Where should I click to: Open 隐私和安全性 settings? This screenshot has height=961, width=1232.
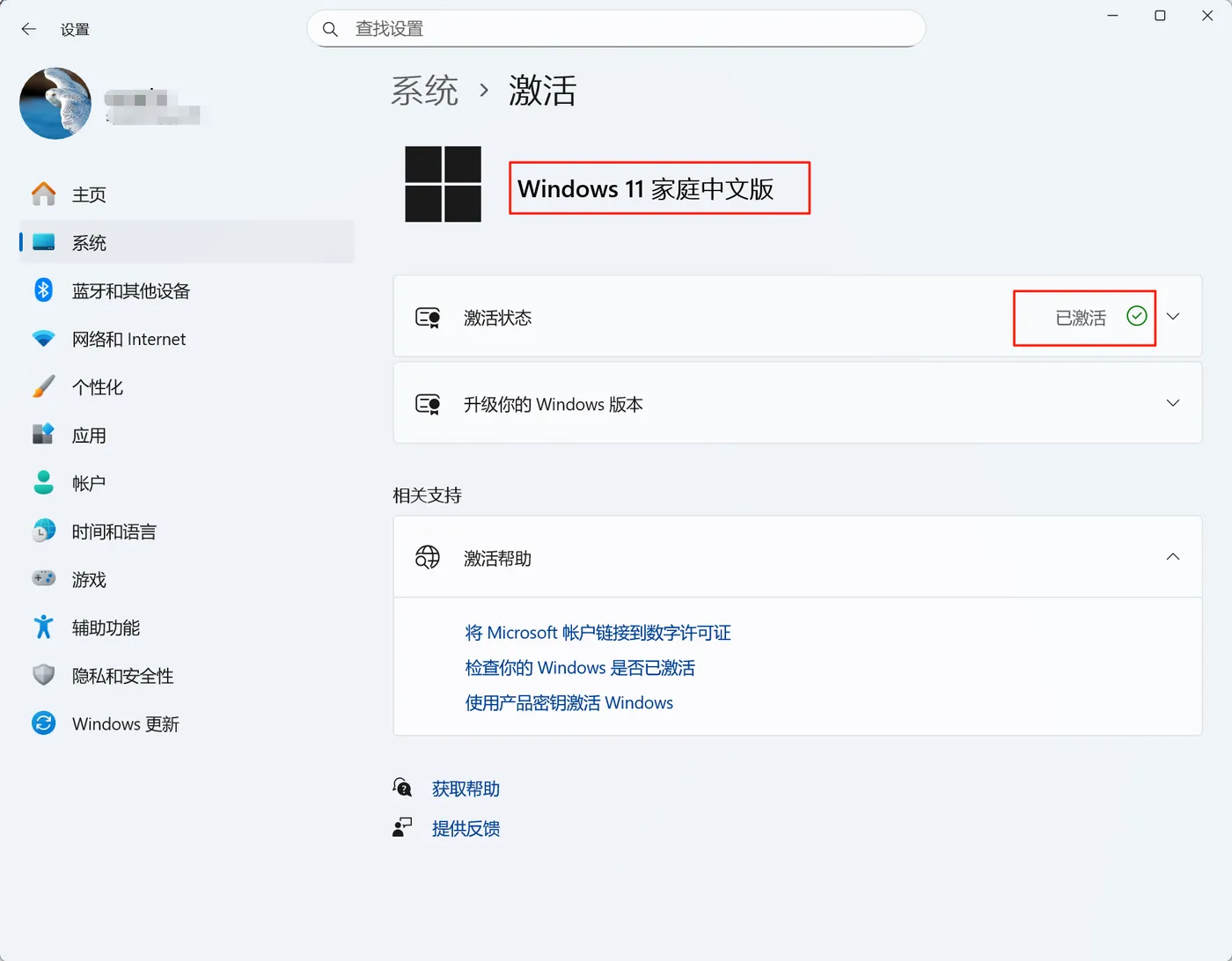(x=187, y=676)
